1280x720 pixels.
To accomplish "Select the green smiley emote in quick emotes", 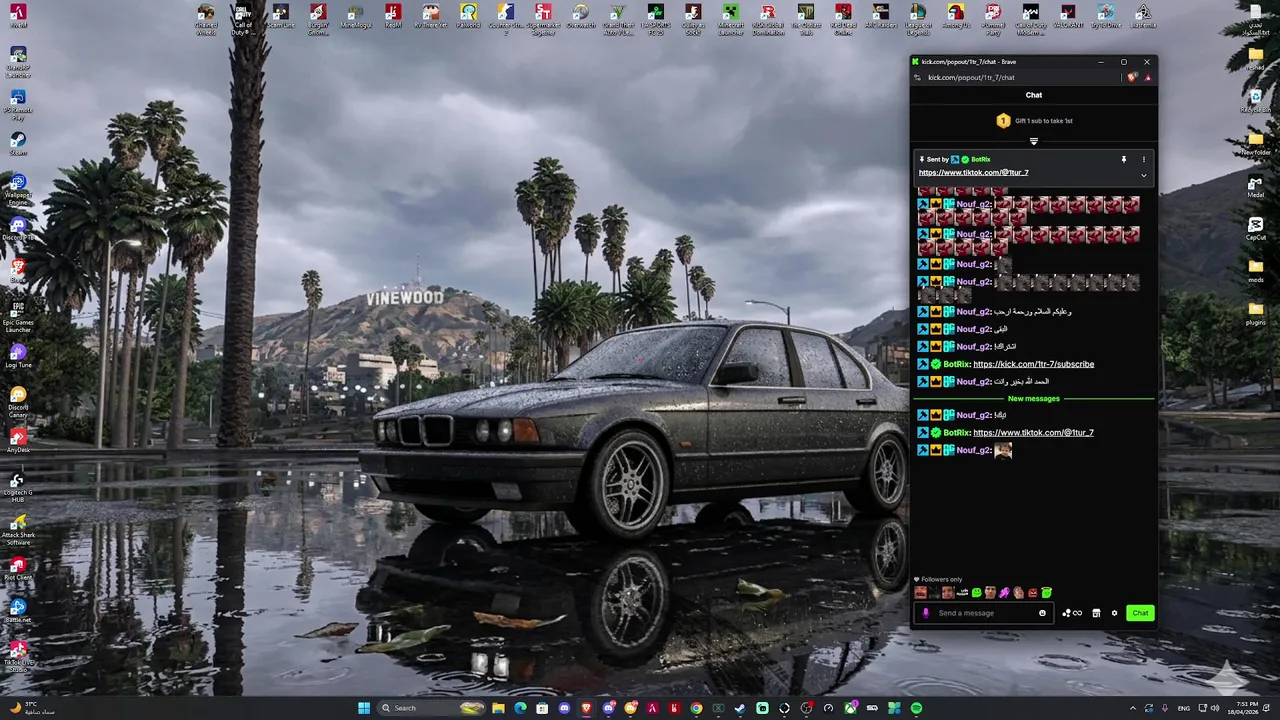I will pyautogui.click(x=977, y=593).
